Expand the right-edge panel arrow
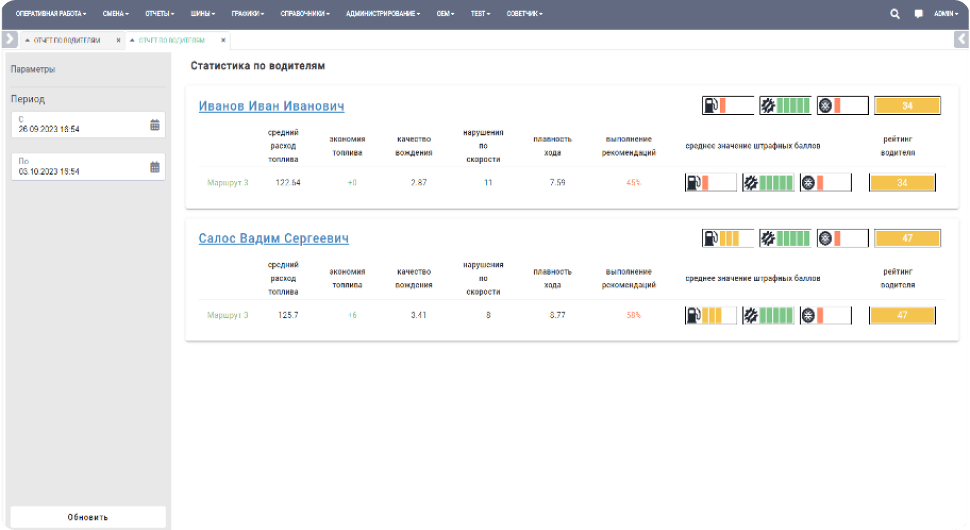 961,39
